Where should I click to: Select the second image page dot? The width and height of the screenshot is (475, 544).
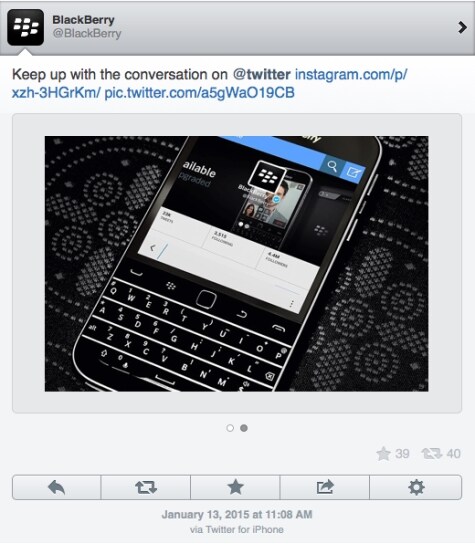tap(244, 428)
